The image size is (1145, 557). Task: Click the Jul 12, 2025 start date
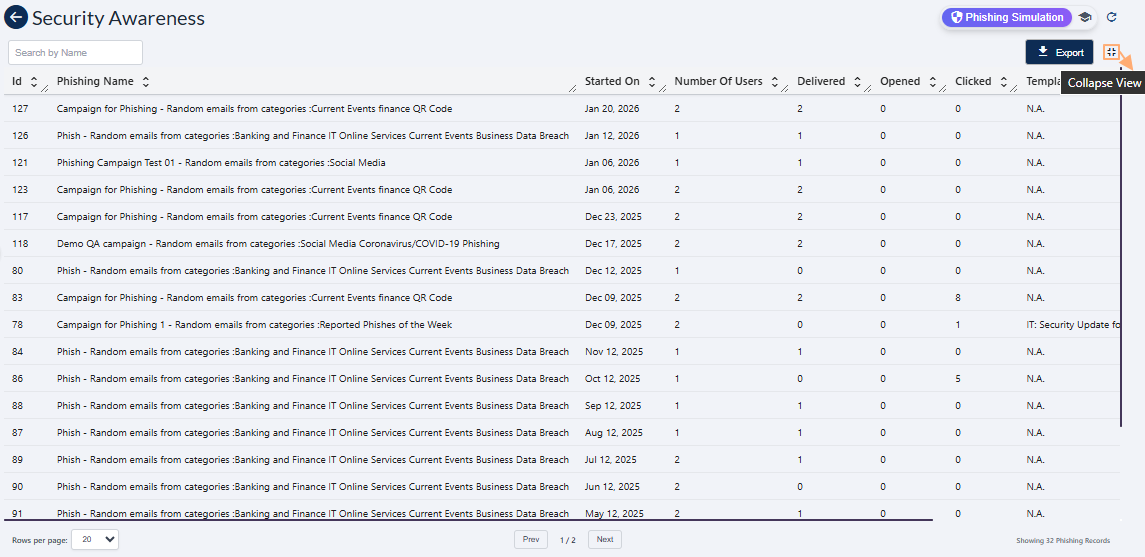(x=610, y=460)
